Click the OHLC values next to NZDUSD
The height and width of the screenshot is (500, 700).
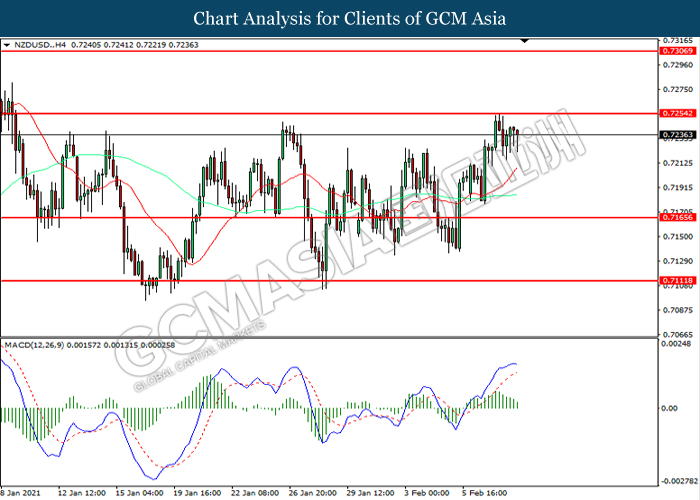[x=122, y=45]
